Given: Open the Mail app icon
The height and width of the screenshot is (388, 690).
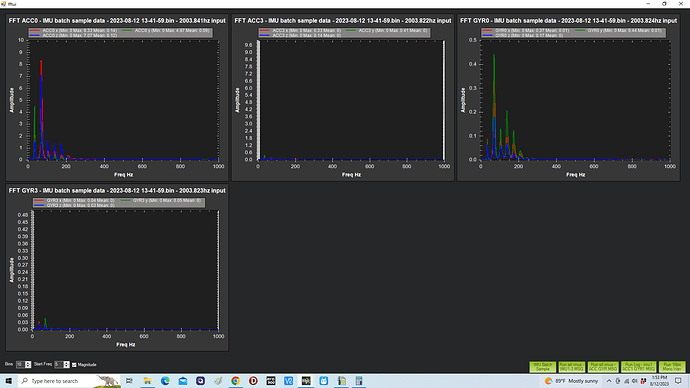Looking at the screenshot, I should (x=183, y=381).
